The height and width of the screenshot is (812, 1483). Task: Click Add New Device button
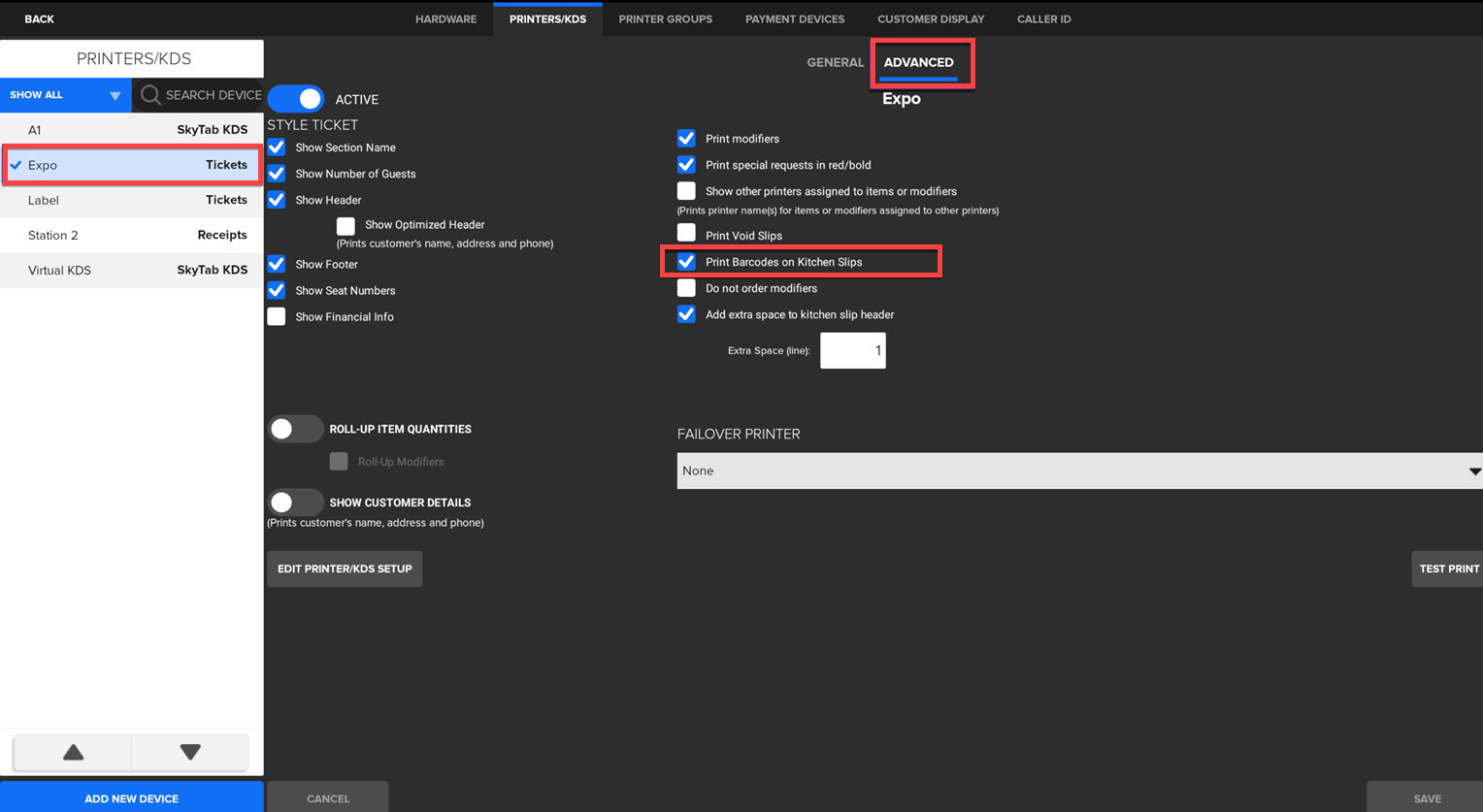tap(131, 798)
